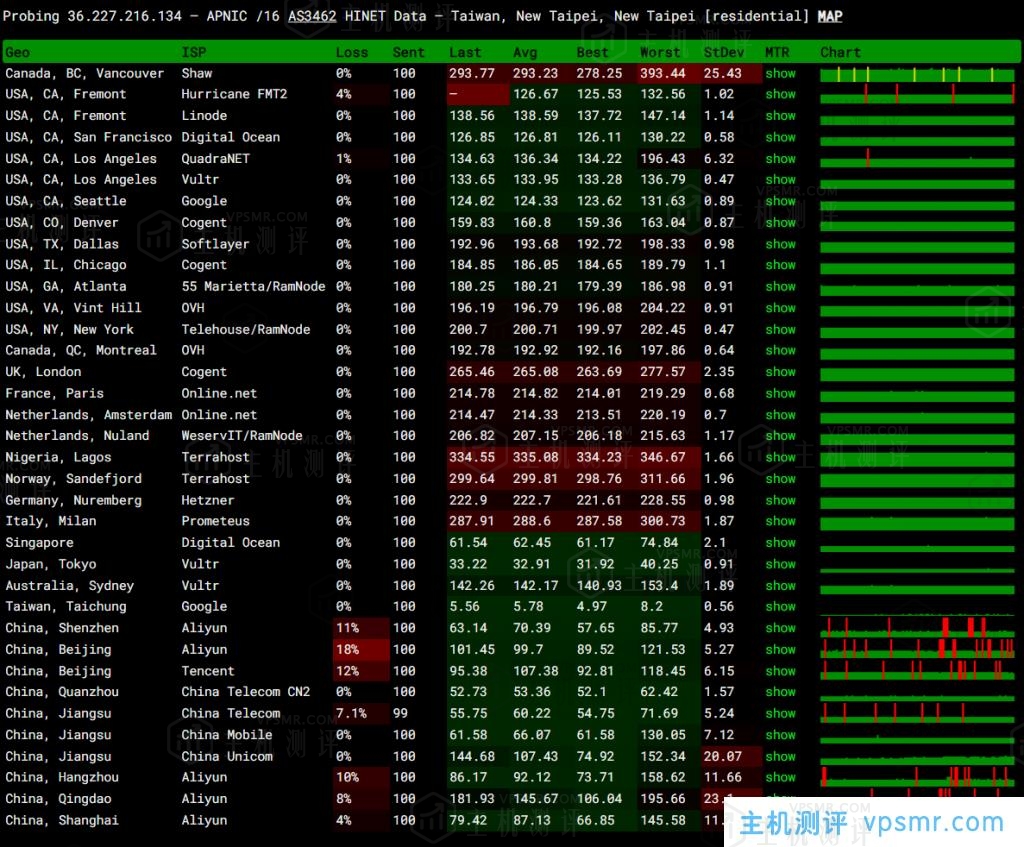Show MTR for Seattle Google row
1024x847 pixels.
(x=780, y=200)
